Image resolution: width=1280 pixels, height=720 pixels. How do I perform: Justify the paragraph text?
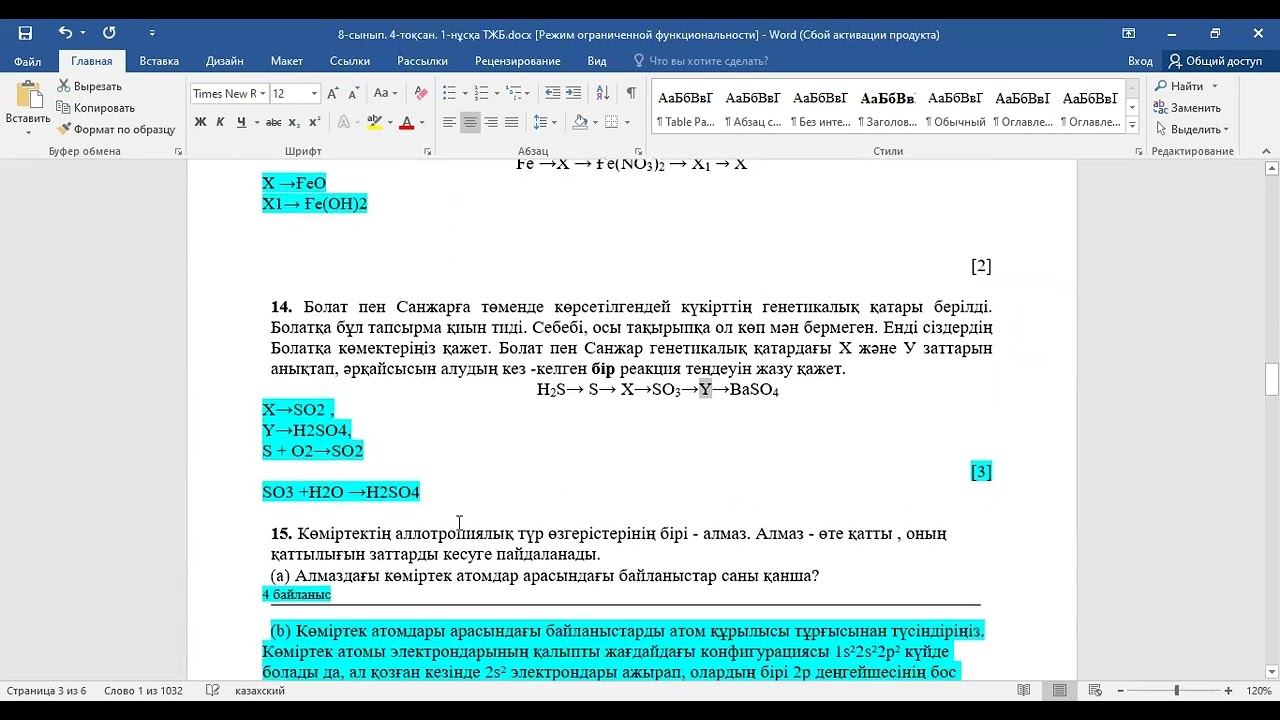coord(512,122)
